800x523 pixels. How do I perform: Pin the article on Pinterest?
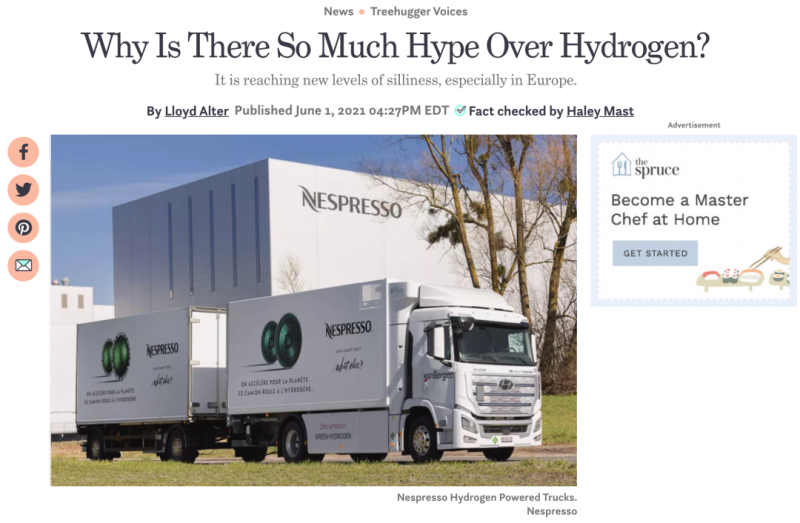(23, 228)
